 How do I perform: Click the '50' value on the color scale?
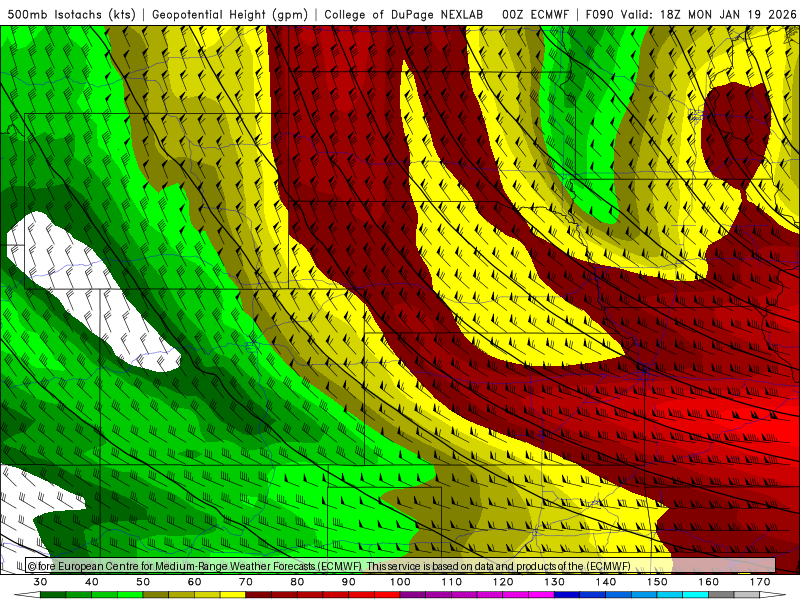[143, 582]
